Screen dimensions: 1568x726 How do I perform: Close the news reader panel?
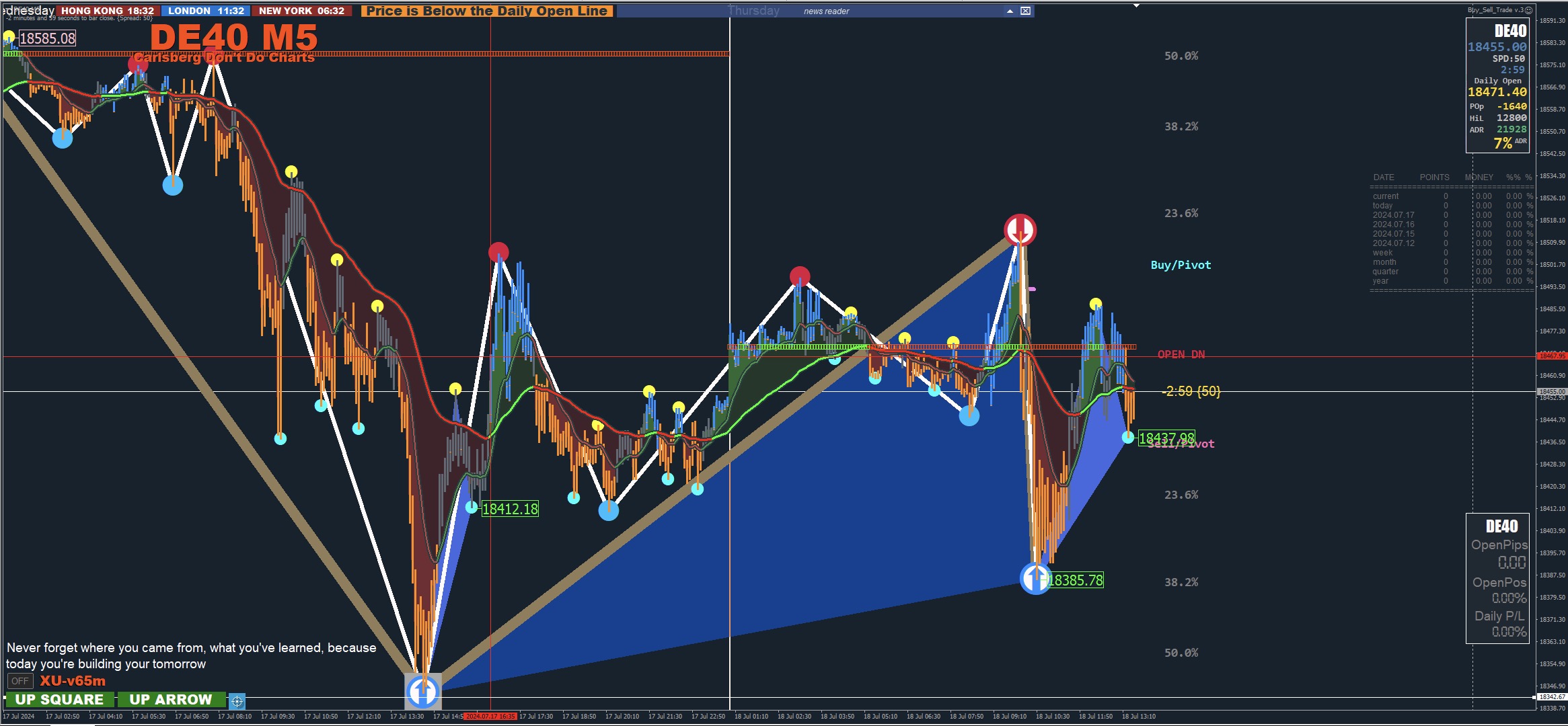tap(1025, 11)
